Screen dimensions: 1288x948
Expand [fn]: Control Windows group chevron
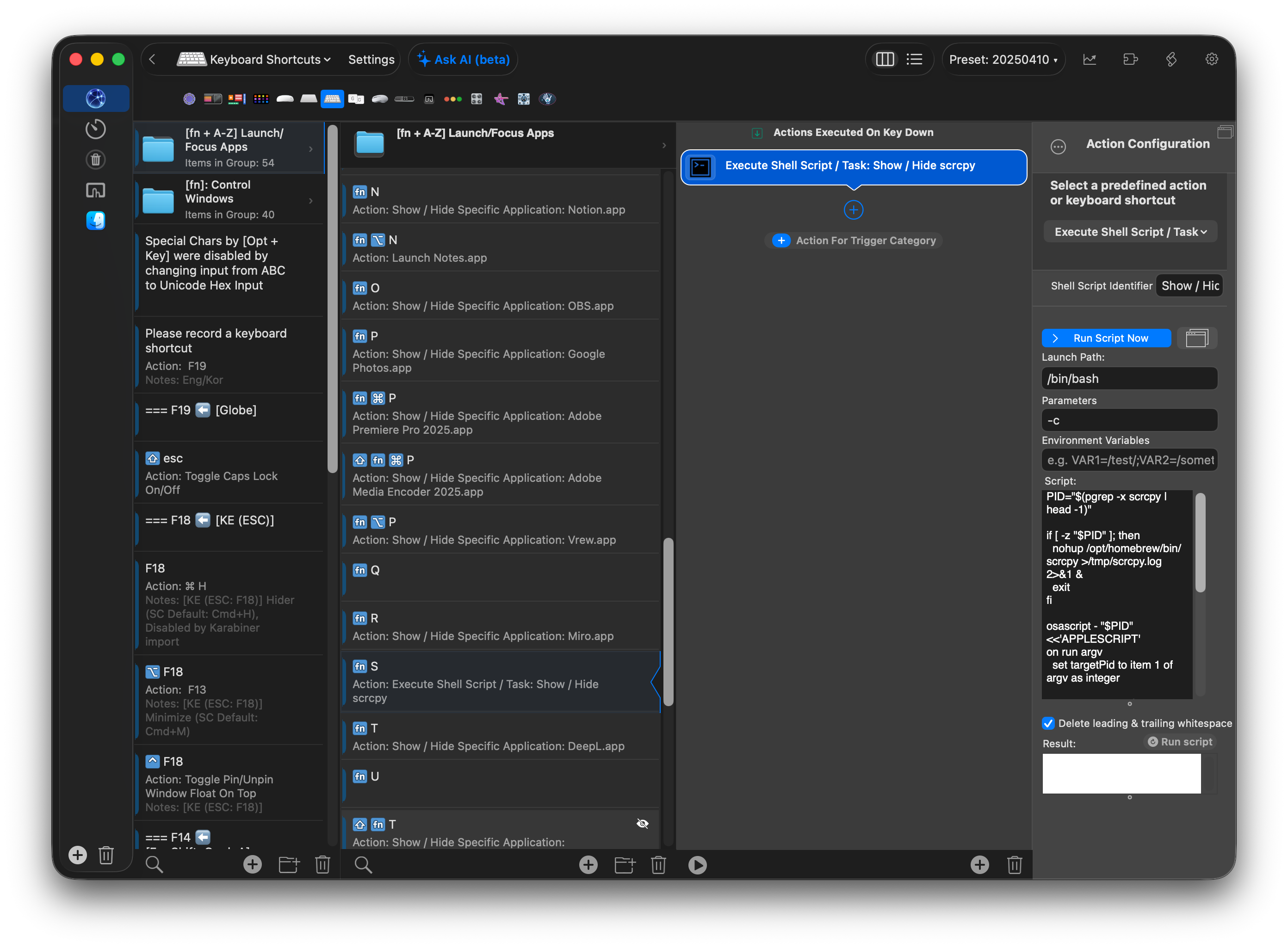point(310,200)
